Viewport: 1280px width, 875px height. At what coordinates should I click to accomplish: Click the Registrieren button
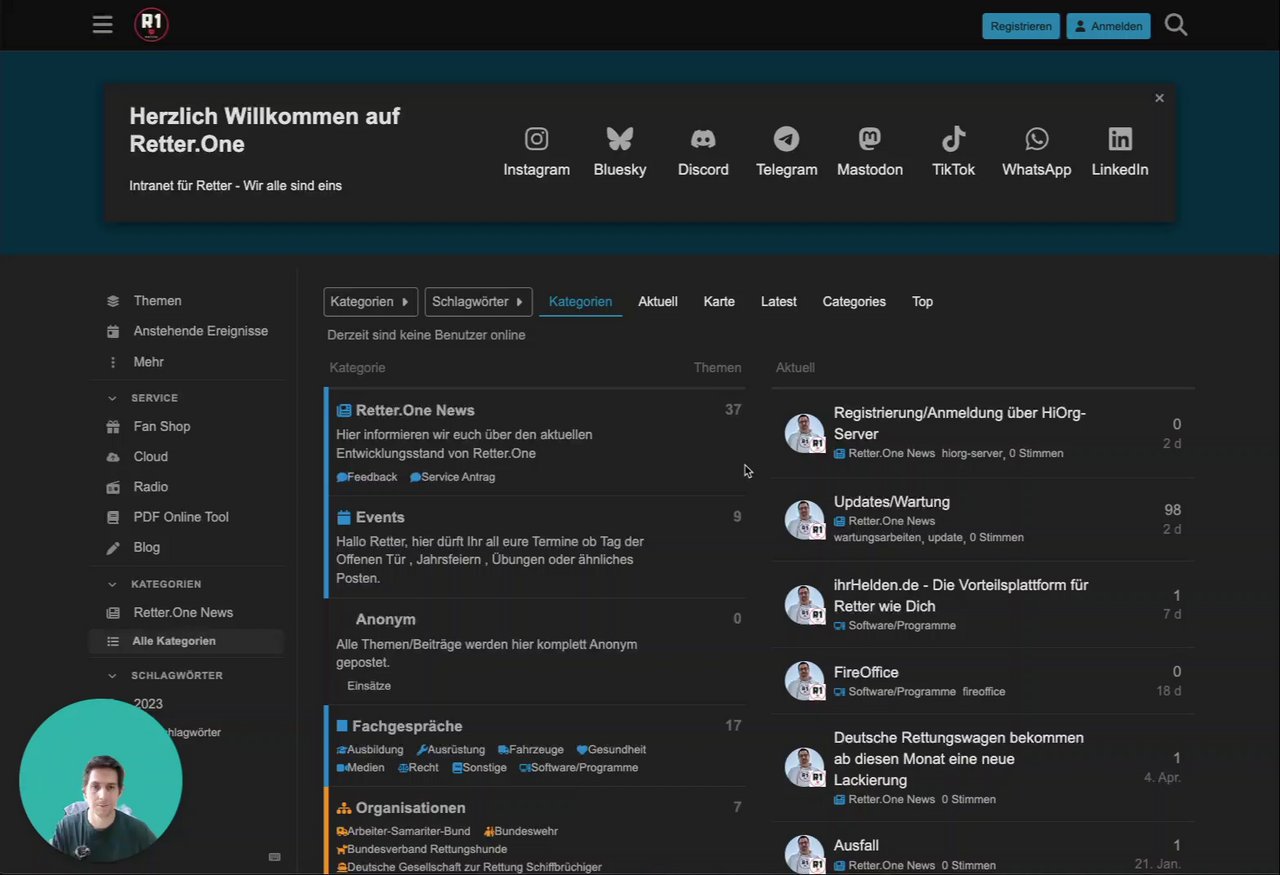click(x=1021, y=26)
